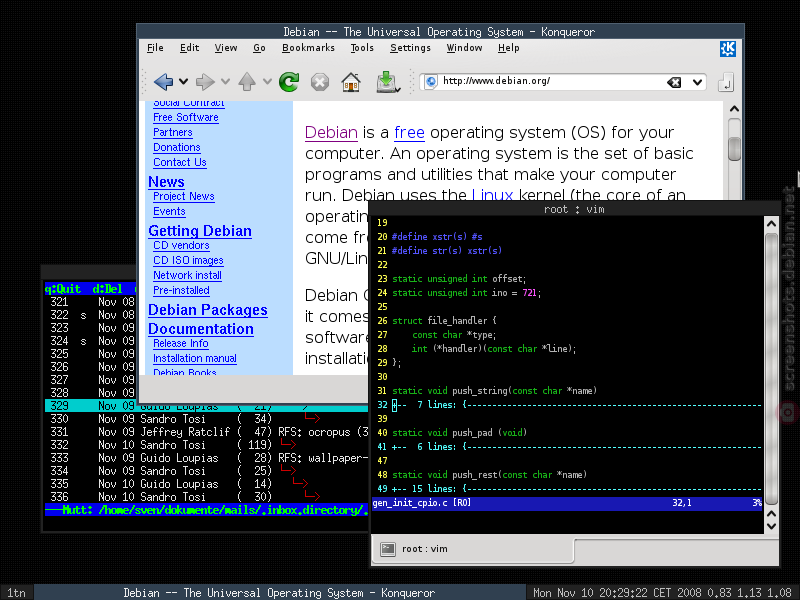Follow the Partners link
The width and height of the screenshot is (800, 600).
pos(172,133)
